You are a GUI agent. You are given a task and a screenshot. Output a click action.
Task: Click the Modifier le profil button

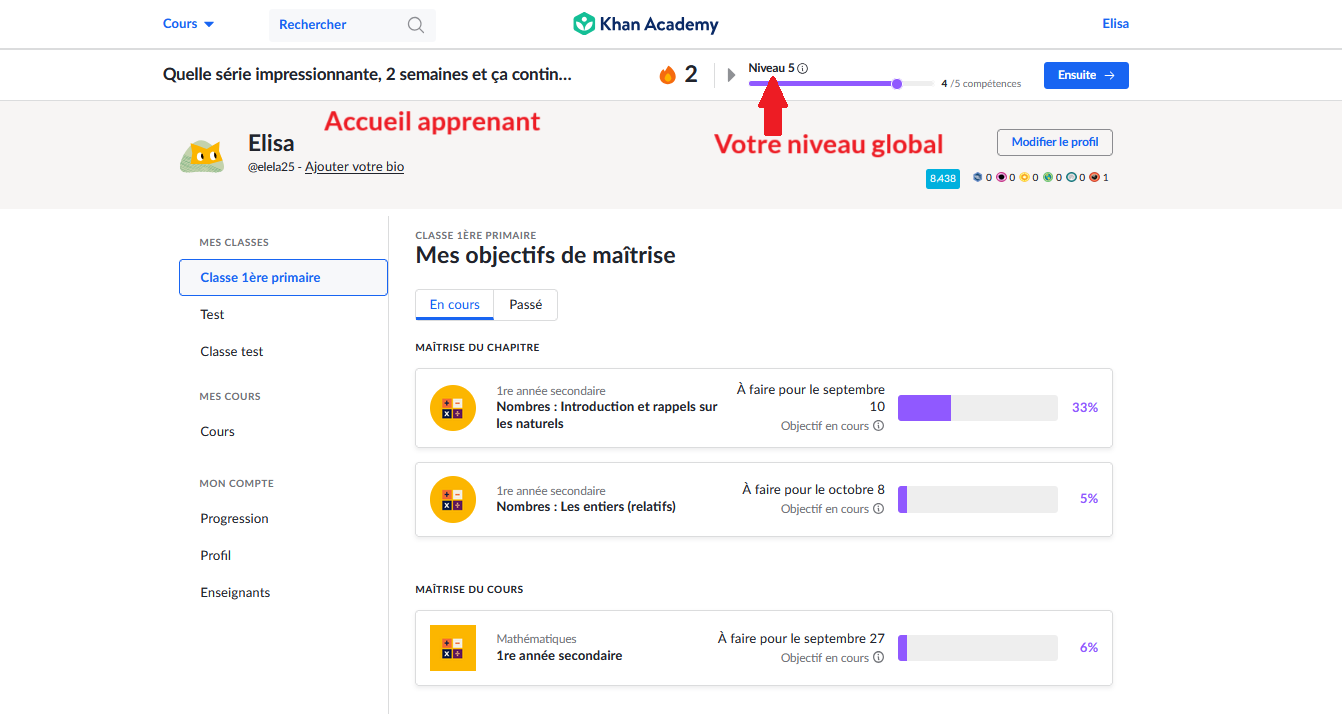[x=1055, y=142]
